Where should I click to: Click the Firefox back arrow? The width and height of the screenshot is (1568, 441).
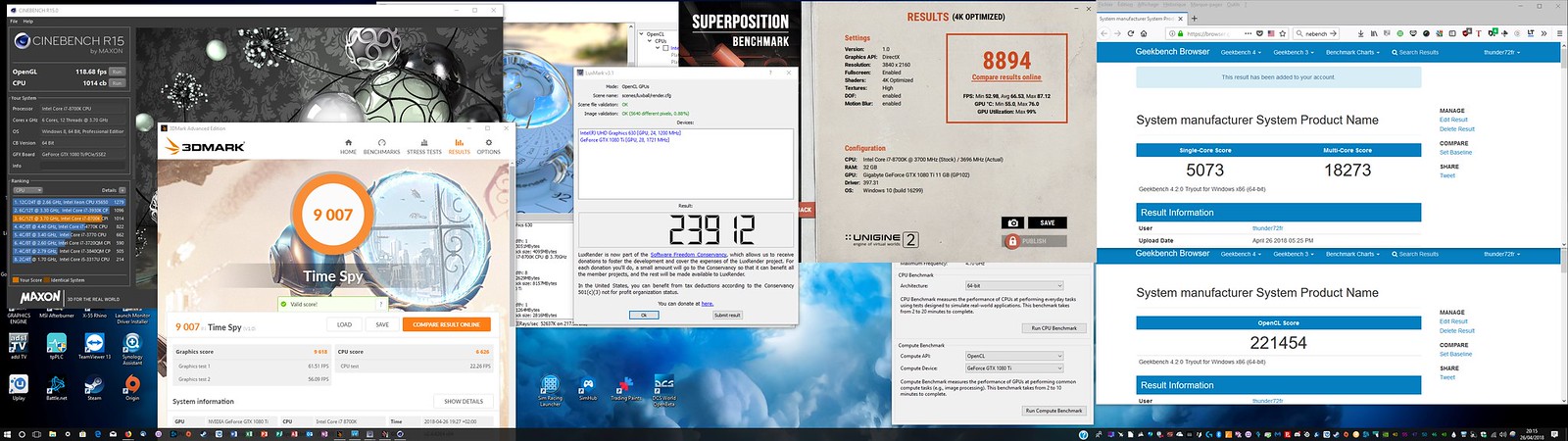pos(1104,33)
